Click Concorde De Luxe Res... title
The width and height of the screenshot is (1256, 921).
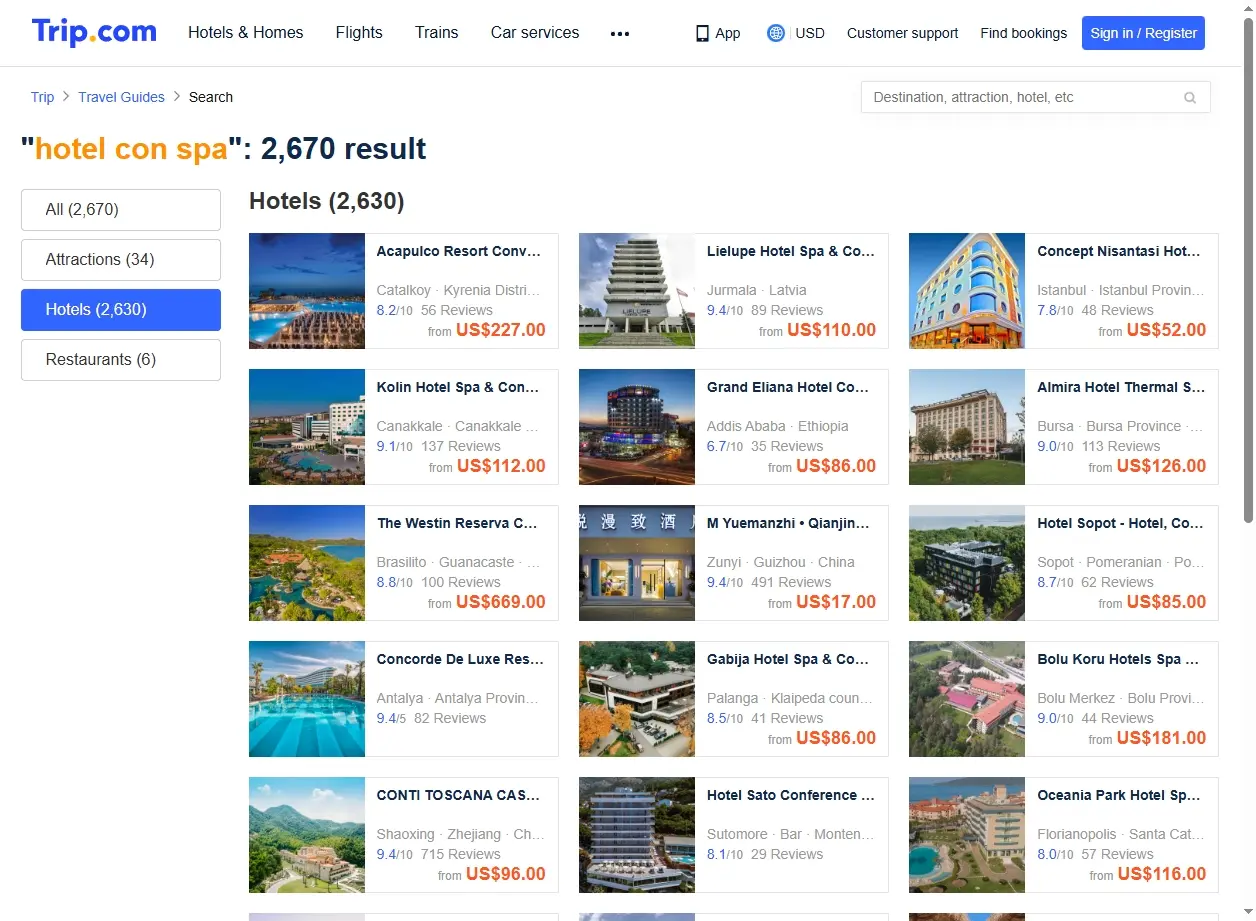[460, 659]
